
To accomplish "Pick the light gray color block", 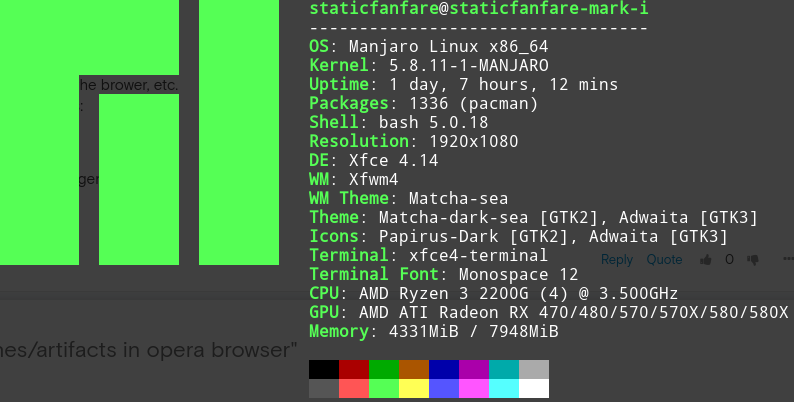I will (x=534, y=370).
